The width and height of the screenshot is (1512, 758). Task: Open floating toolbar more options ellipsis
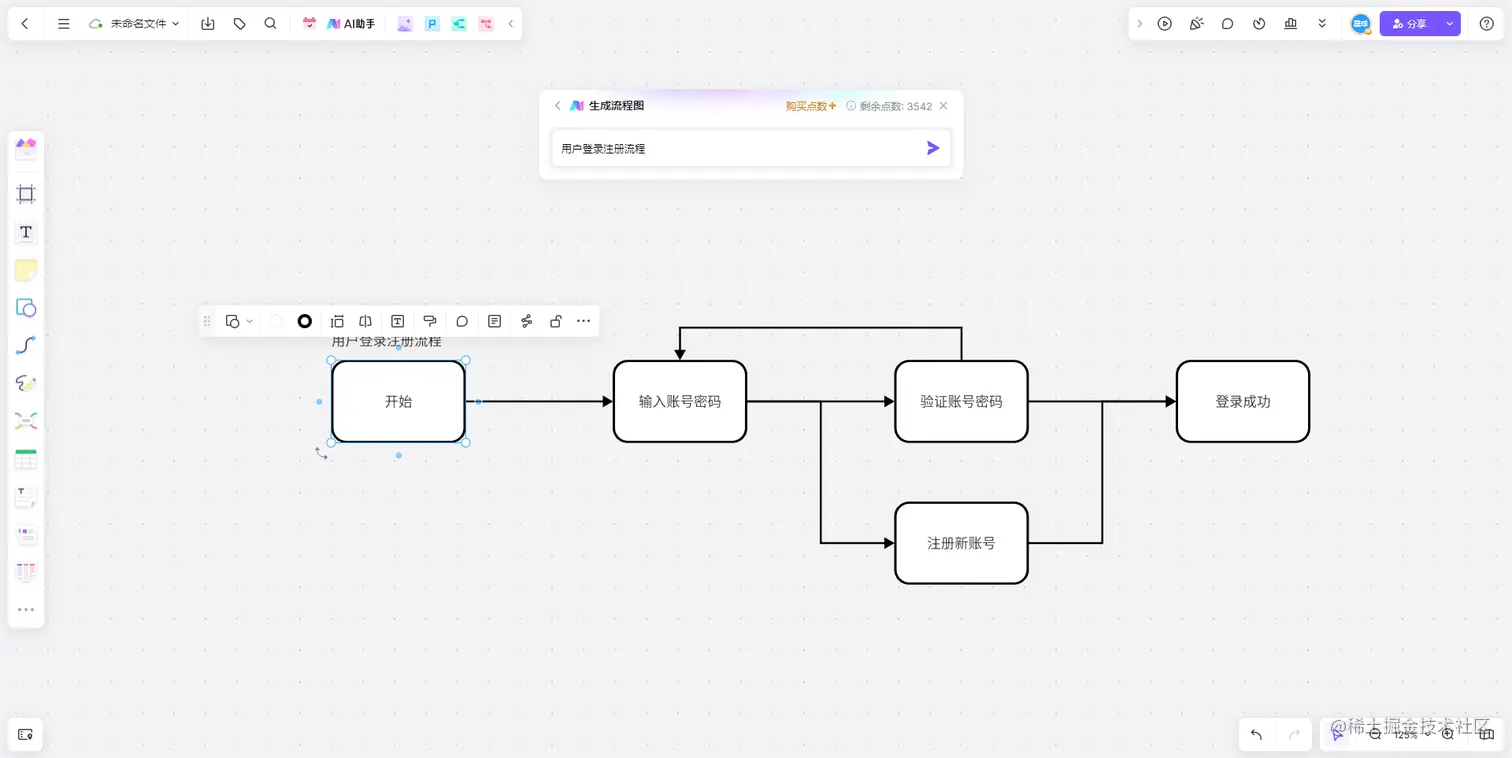(x=584, y=321)
